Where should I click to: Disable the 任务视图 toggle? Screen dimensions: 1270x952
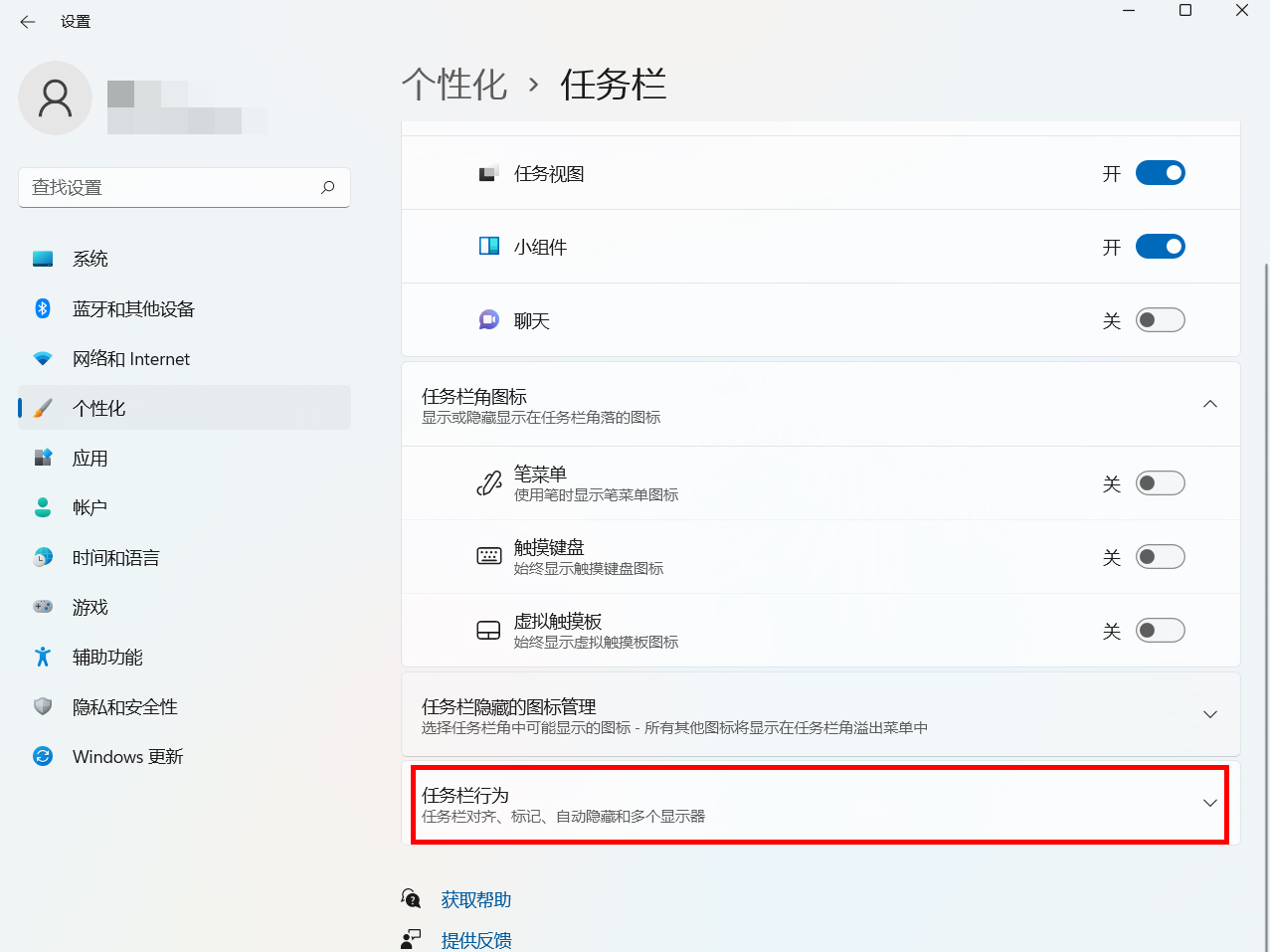[x=1160, y=172]
